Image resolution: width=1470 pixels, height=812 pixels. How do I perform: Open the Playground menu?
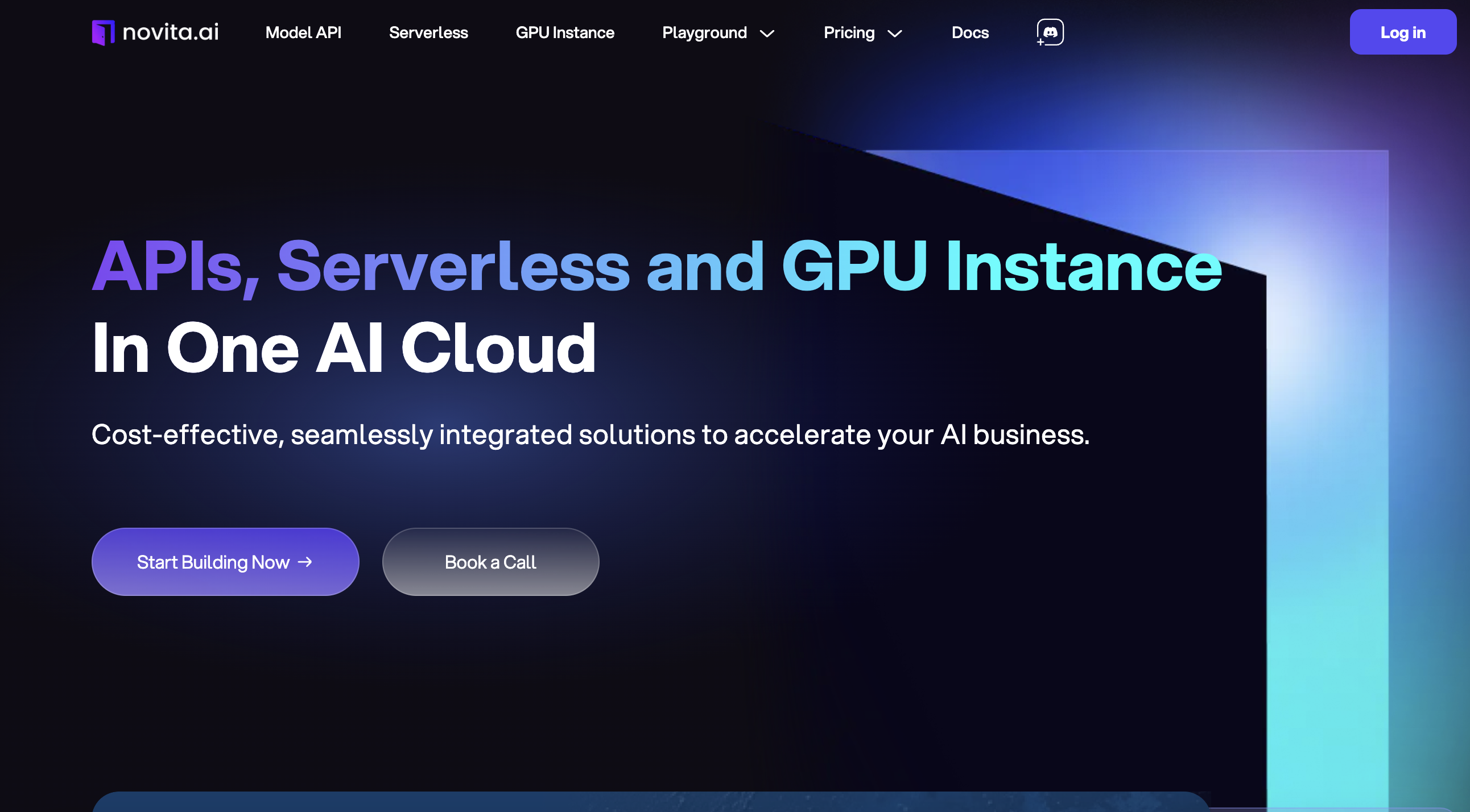point(705,32)
